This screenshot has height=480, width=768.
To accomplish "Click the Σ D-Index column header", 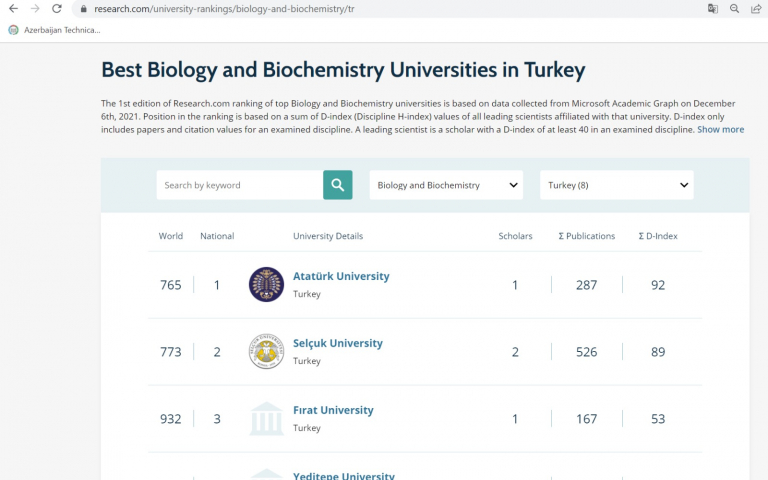I will click(658, 236).
